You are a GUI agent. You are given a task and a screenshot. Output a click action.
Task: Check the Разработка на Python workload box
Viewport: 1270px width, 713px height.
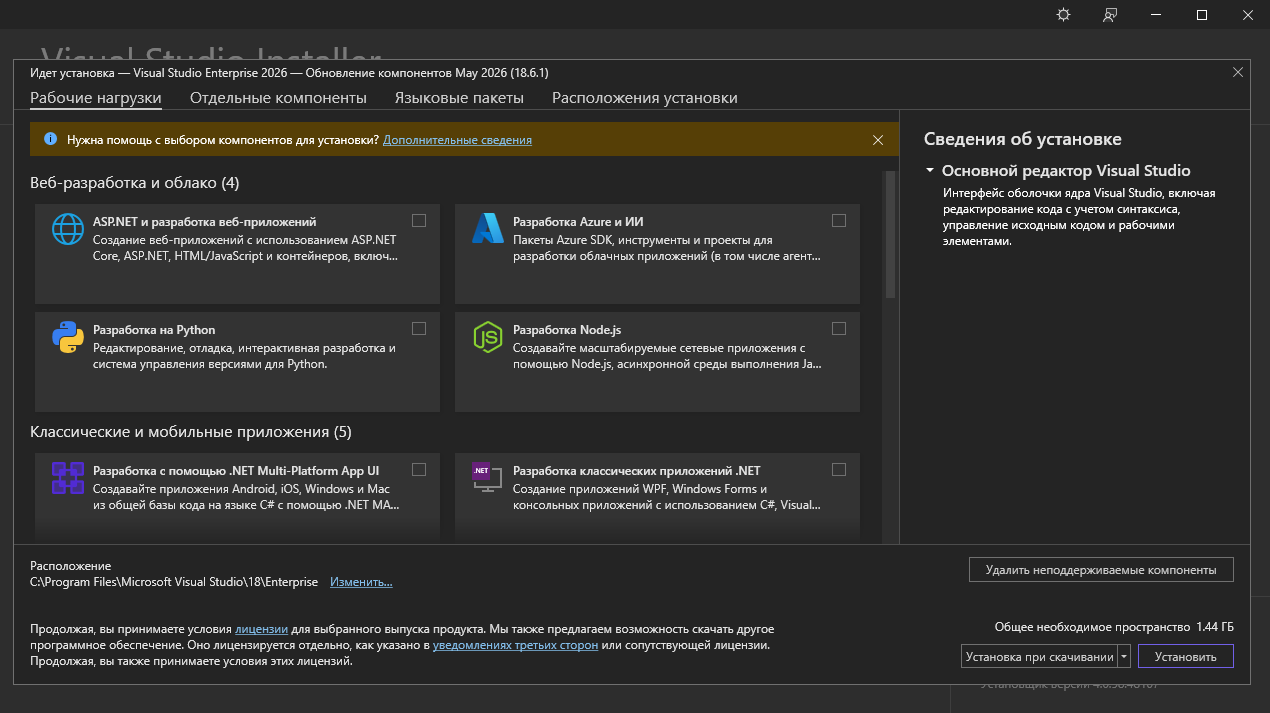point(419,328)
